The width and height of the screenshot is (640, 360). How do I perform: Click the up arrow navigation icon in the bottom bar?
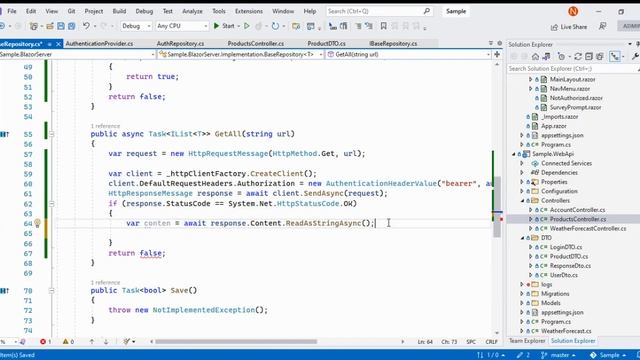92,342
